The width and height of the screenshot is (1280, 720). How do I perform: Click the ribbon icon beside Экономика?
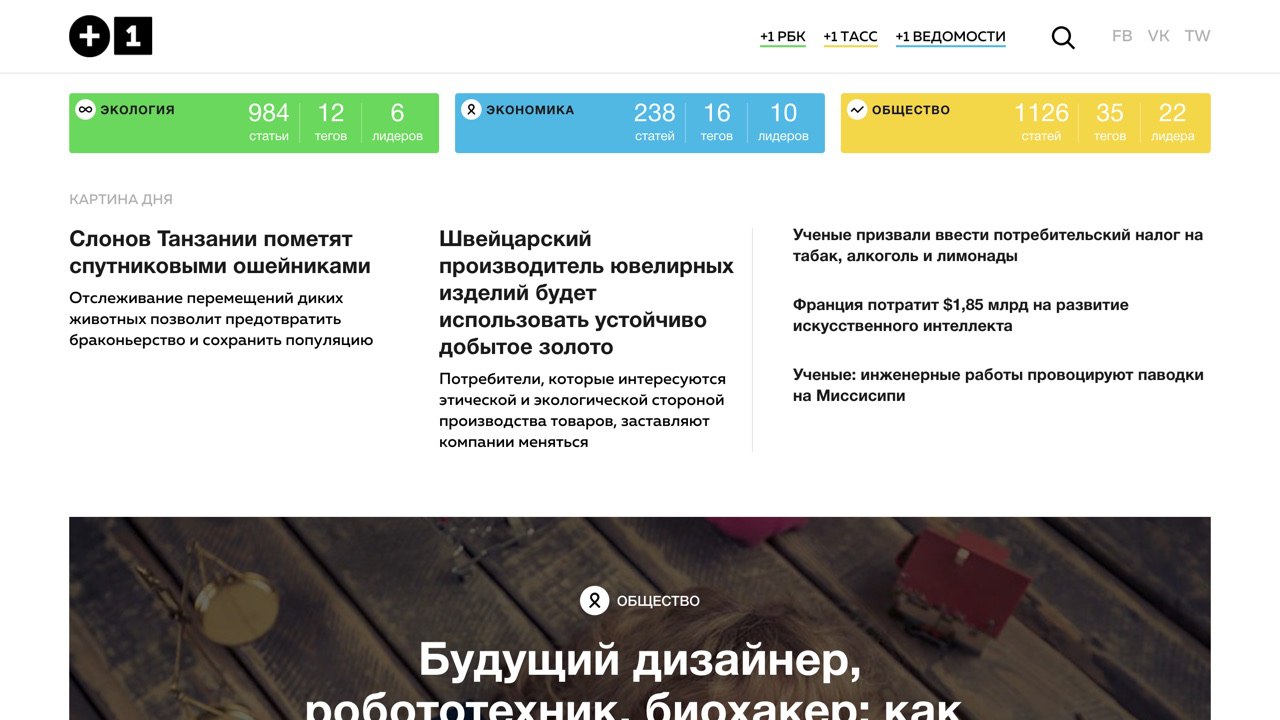point(471,110)
